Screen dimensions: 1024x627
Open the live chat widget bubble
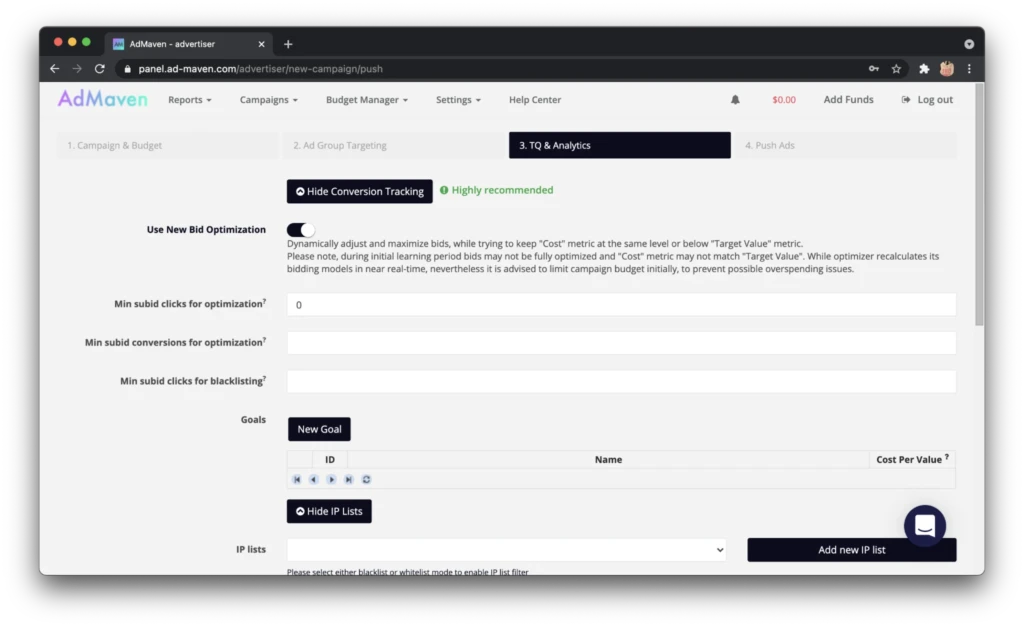[925, 525]
